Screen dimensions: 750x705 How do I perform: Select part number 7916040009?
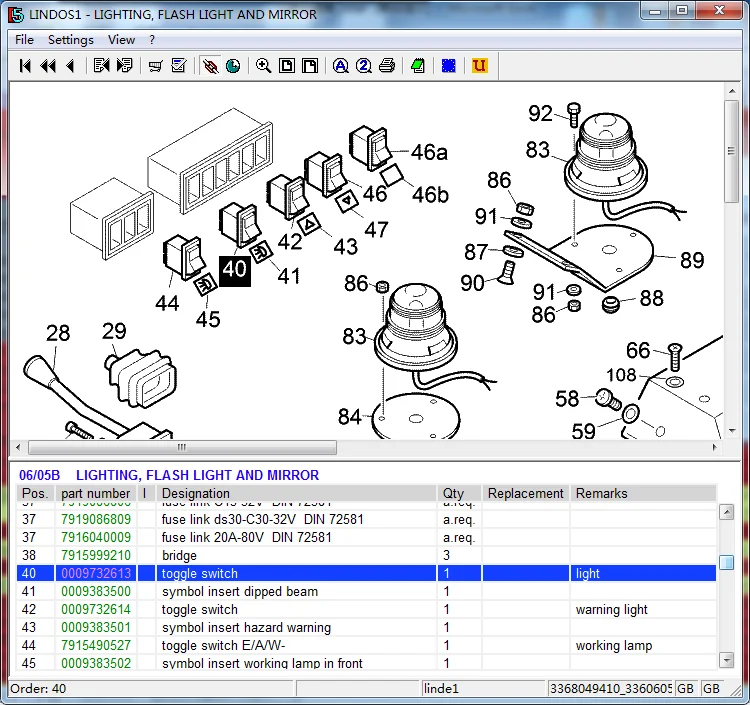pyautogui.click(x=96, y=538)
